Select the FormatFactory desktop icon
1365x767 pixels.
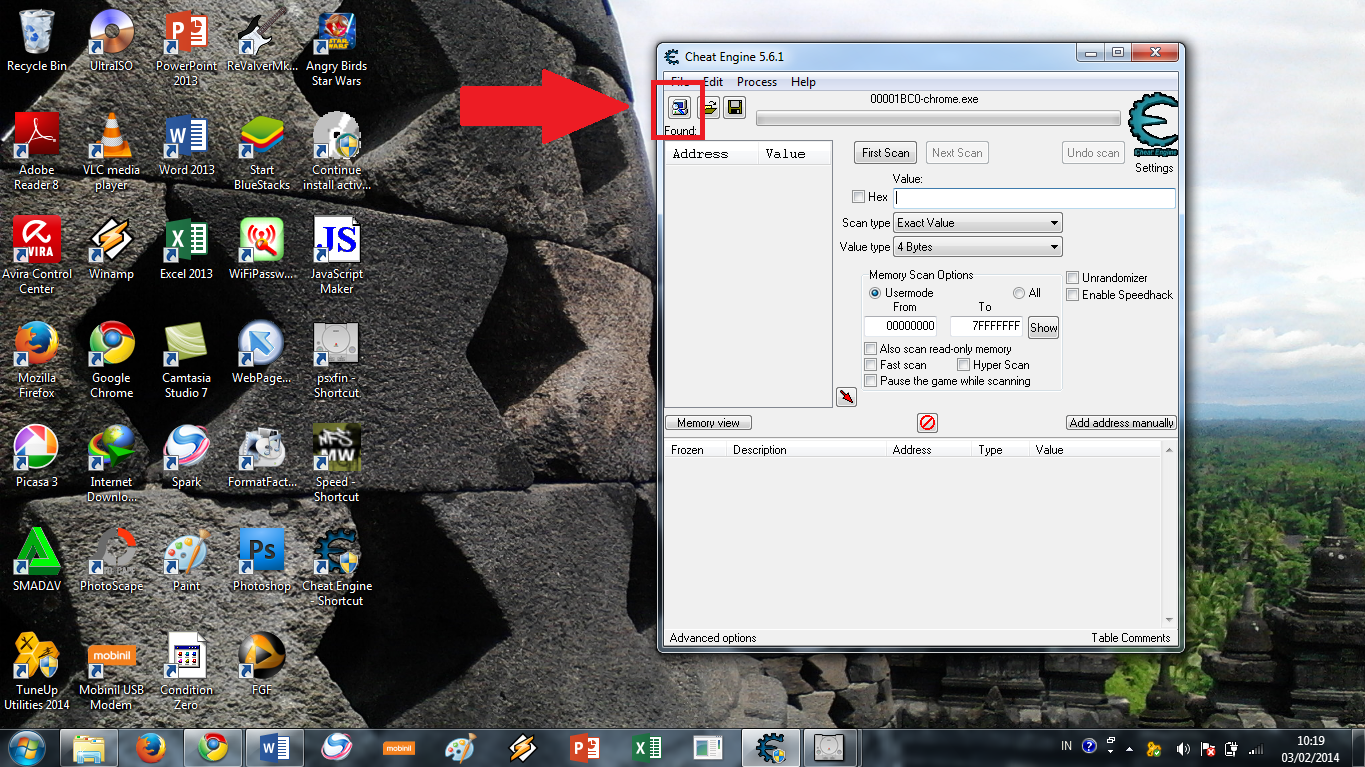[x=261, y=457]
